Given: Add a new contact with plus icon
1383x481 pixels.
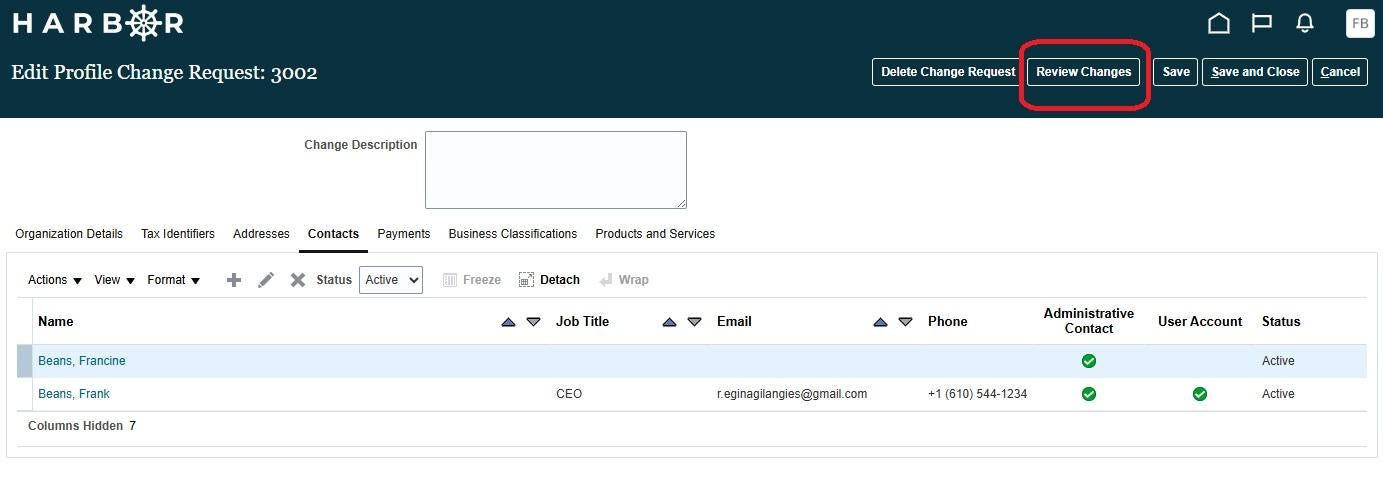Looking at the screenshot, I should tap(234, 280).
